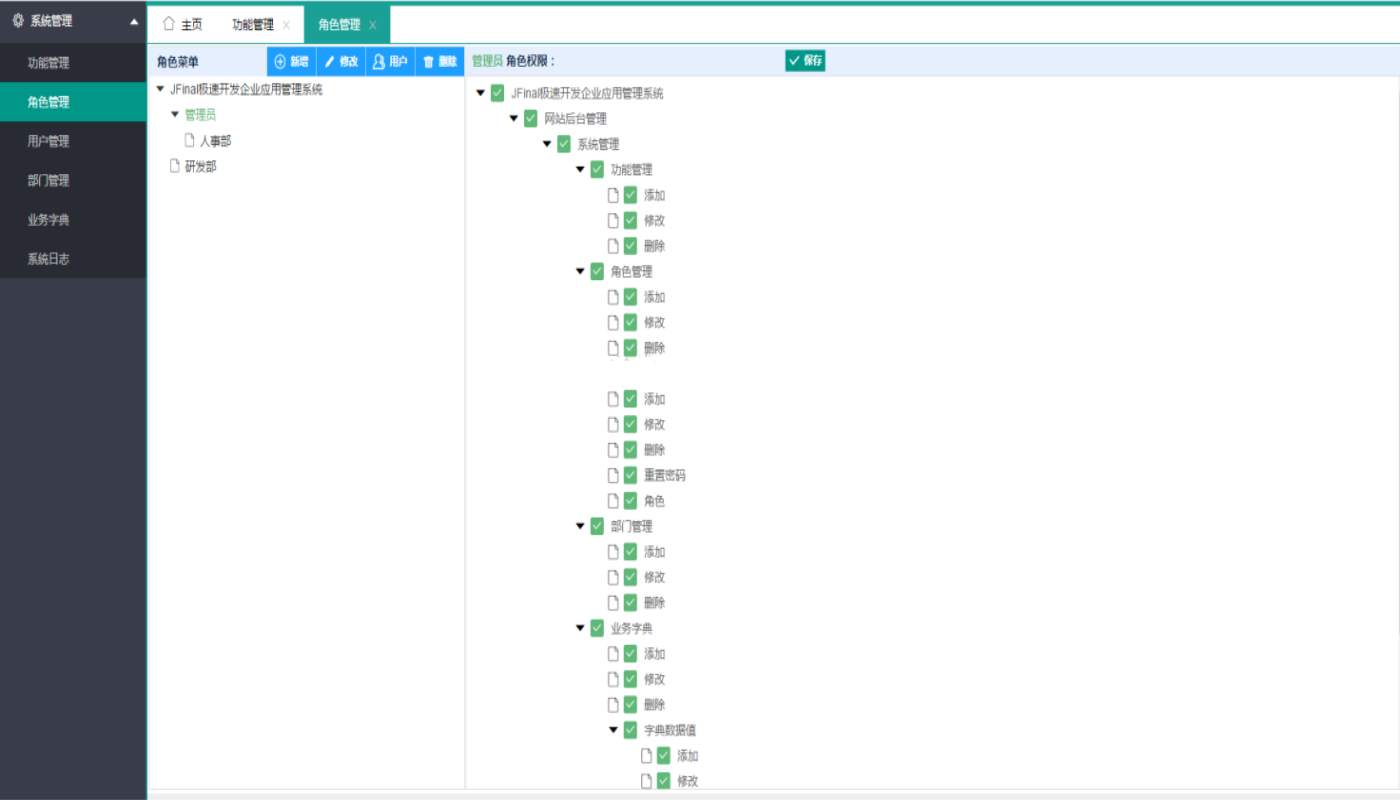Viewport: 1400px width, 800px height.
Task: Collapse the 系统管理 permission node arrow
Action: [x=547, y=144]
